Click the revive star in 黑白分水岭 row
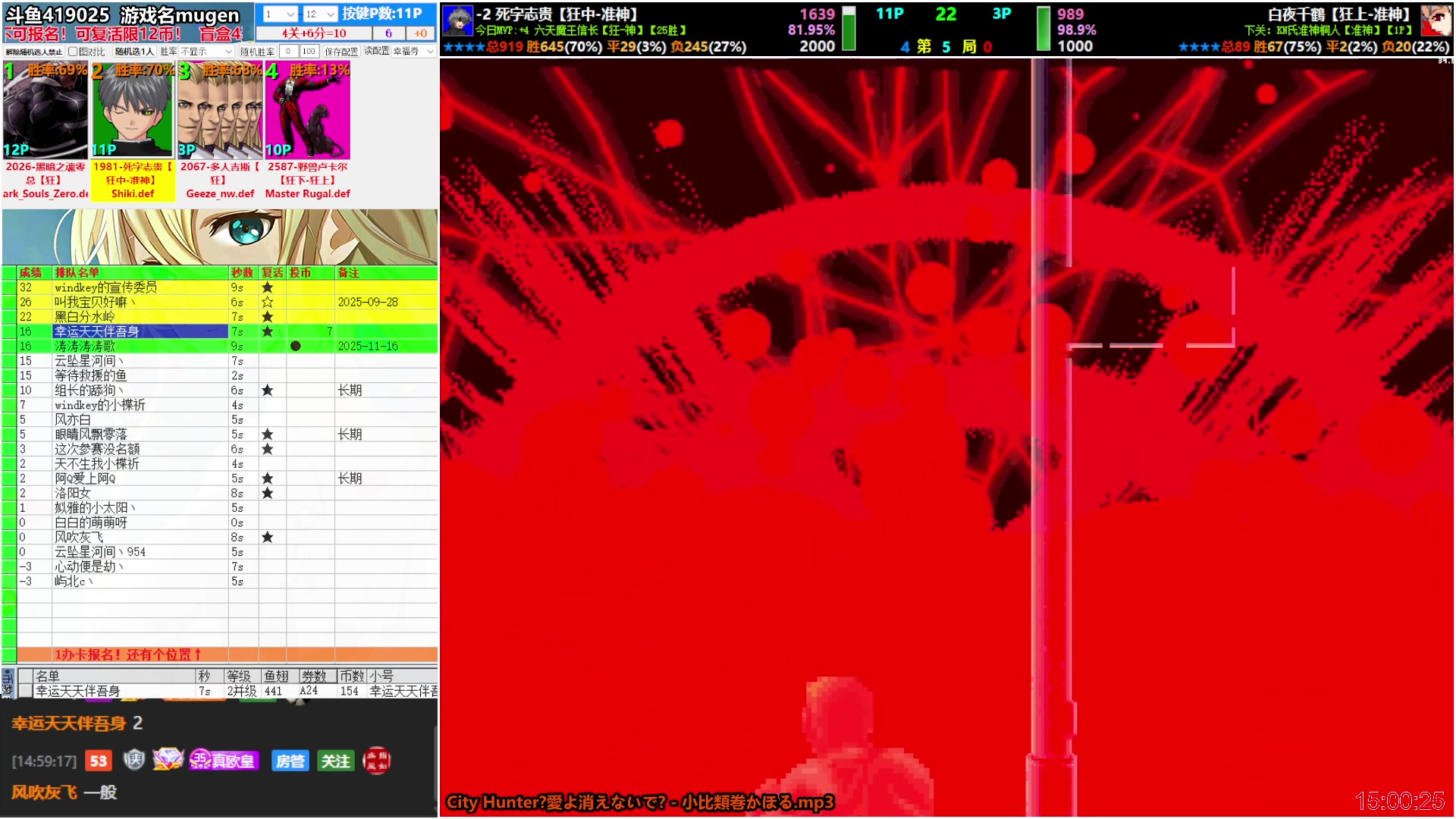Image resolution: width=1456 pixels, height=819 pixels. (x=267, y=317)
